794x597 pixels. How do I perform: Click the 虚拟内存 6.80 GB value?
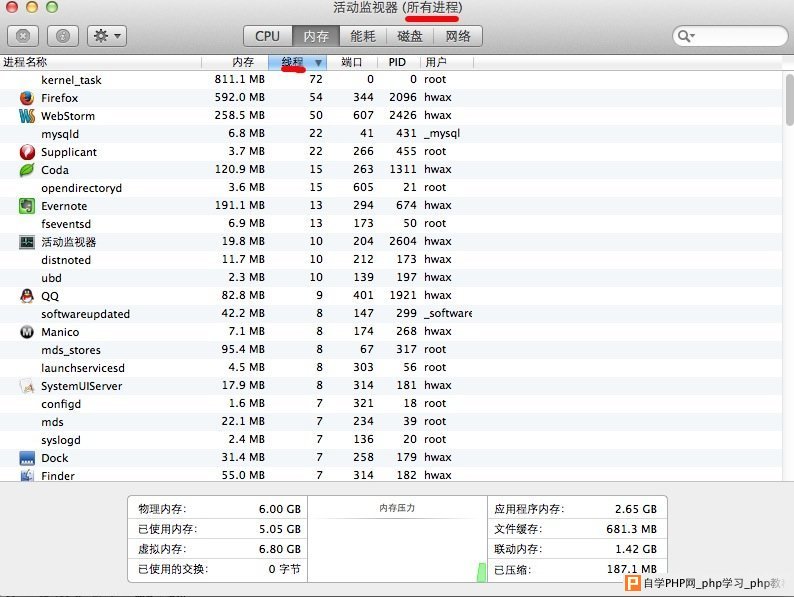click(x=280, y=549)
